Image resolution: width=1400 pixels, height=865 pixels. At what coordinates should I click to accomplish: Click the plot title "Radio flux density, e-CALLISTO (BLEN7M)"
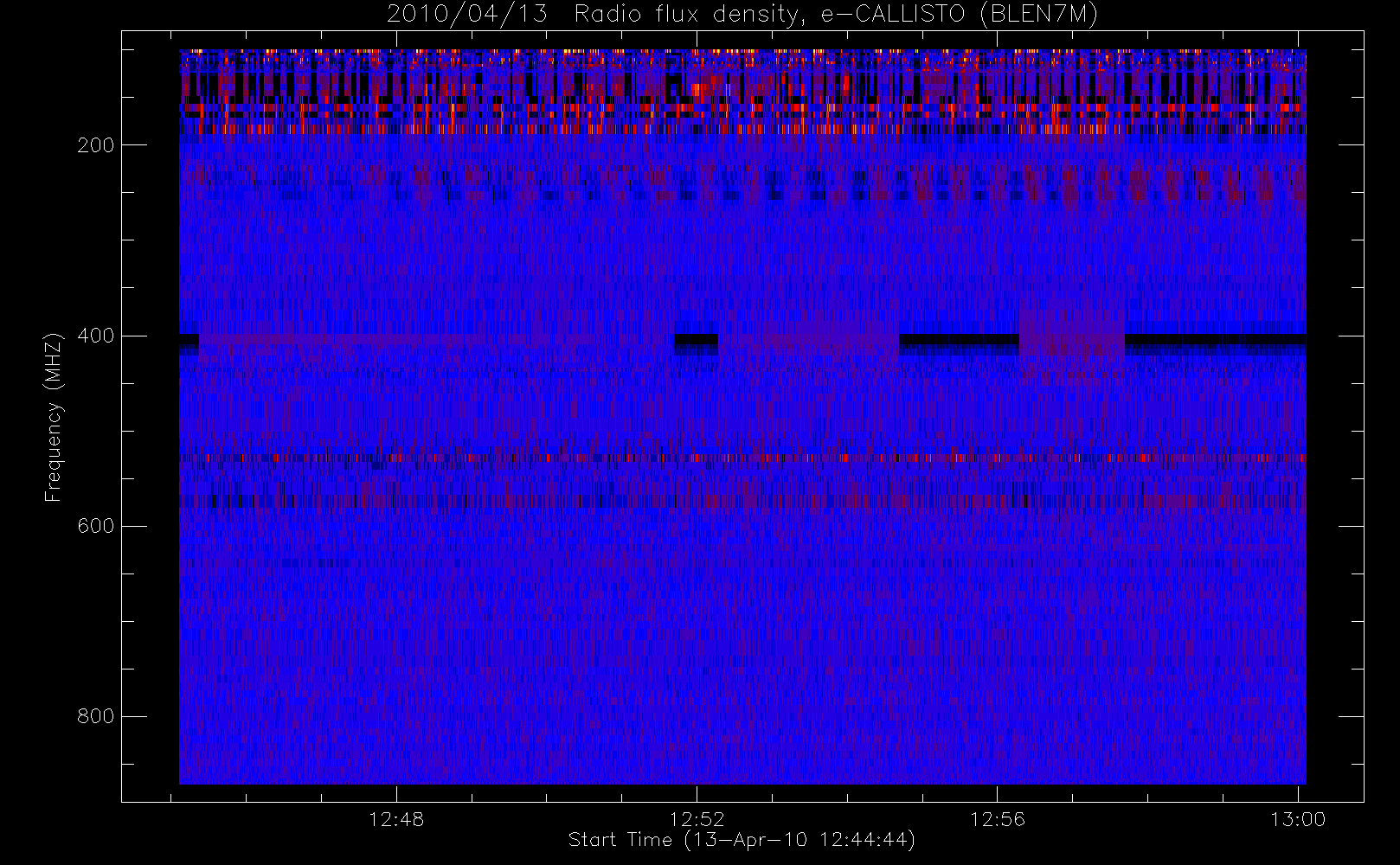[836, 15]
